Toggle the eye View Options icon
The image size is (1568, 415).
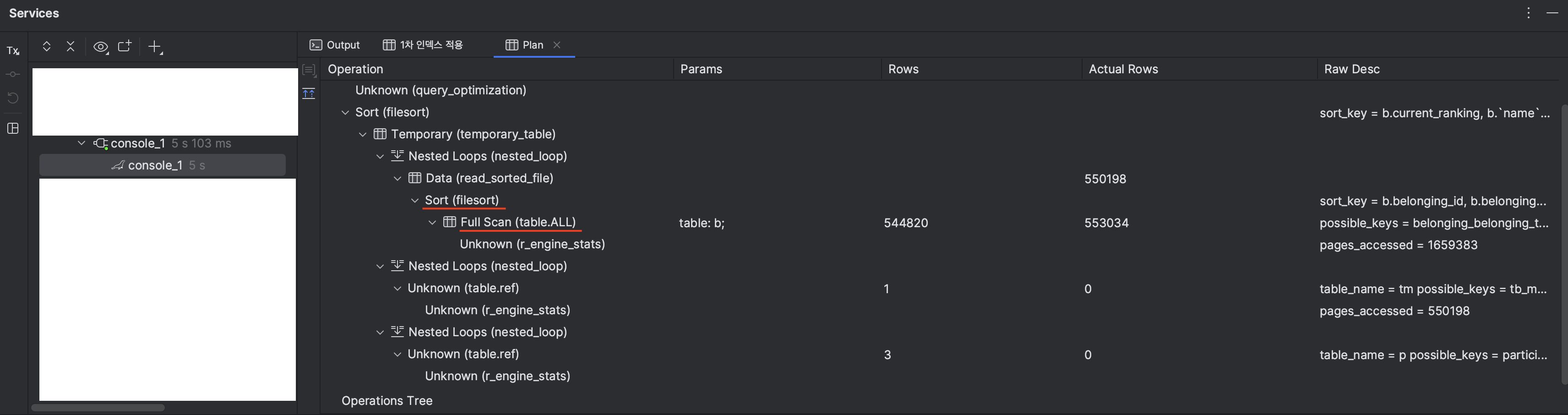[x=101, y=47]
